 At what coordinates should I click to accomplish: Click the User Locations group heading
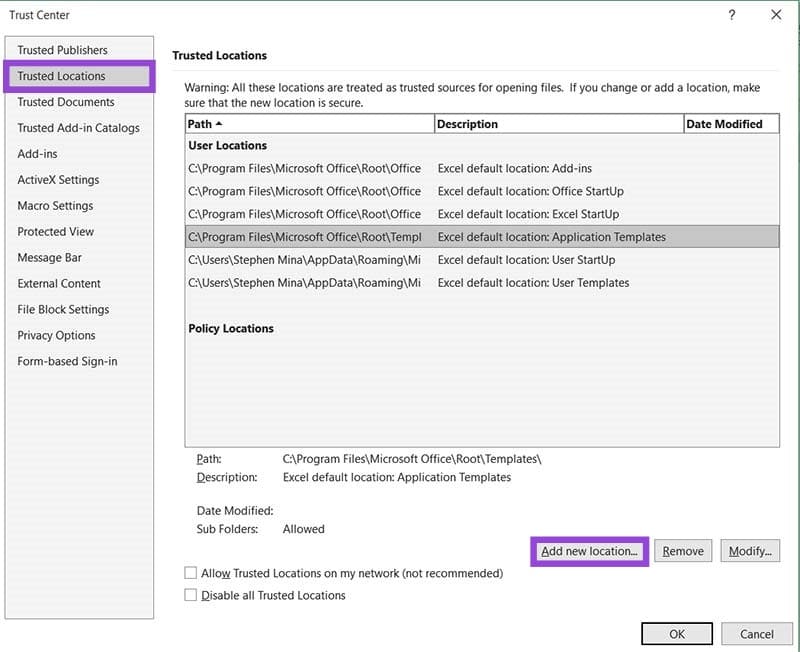[x=228, y=145]
